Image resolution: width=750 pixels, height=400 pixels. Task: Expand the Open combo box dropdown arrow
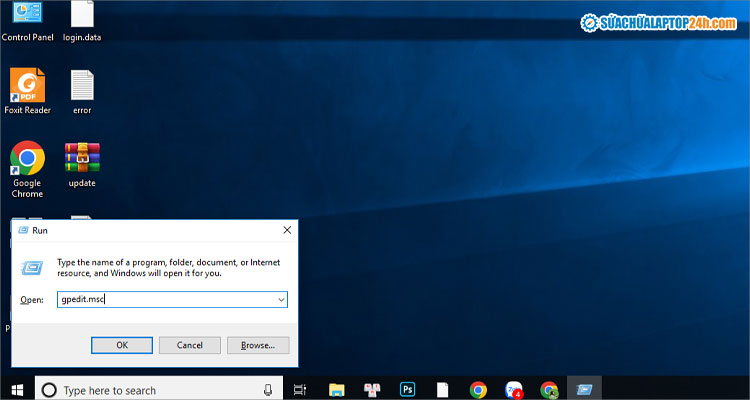280,299
